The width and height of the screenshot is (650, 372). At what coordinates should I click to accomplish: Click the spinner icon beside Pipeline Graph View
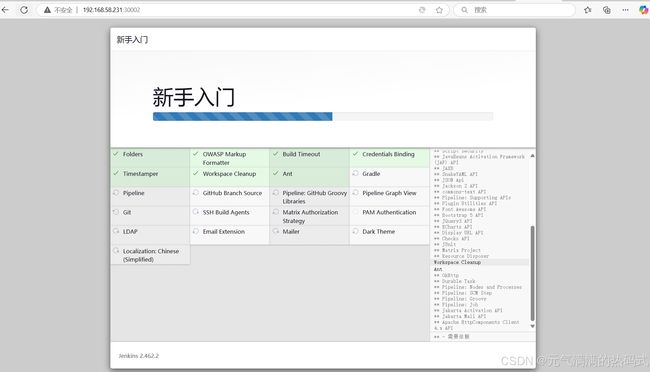355,193
